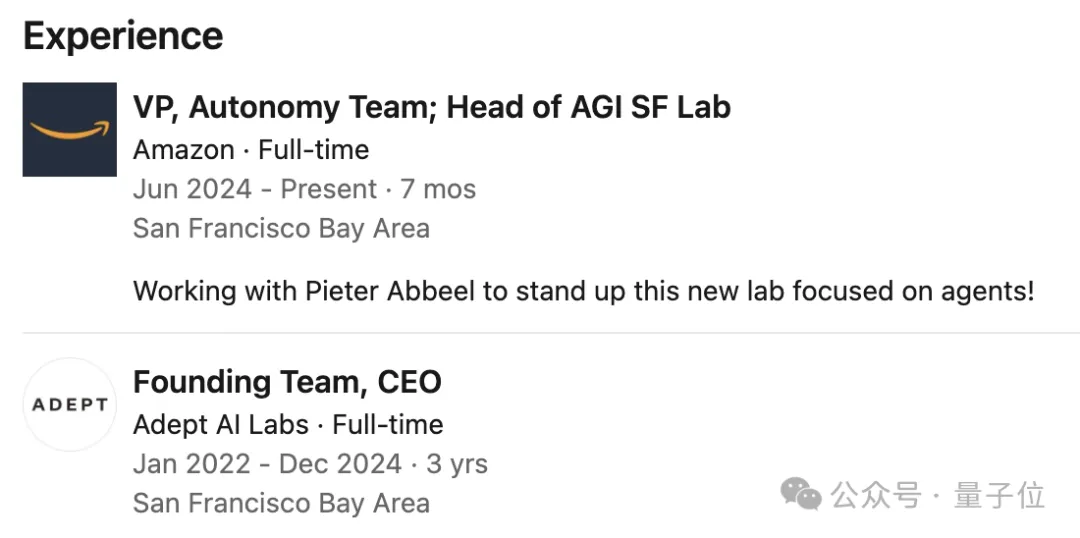Click the Amazon company name text

point(183,150)
